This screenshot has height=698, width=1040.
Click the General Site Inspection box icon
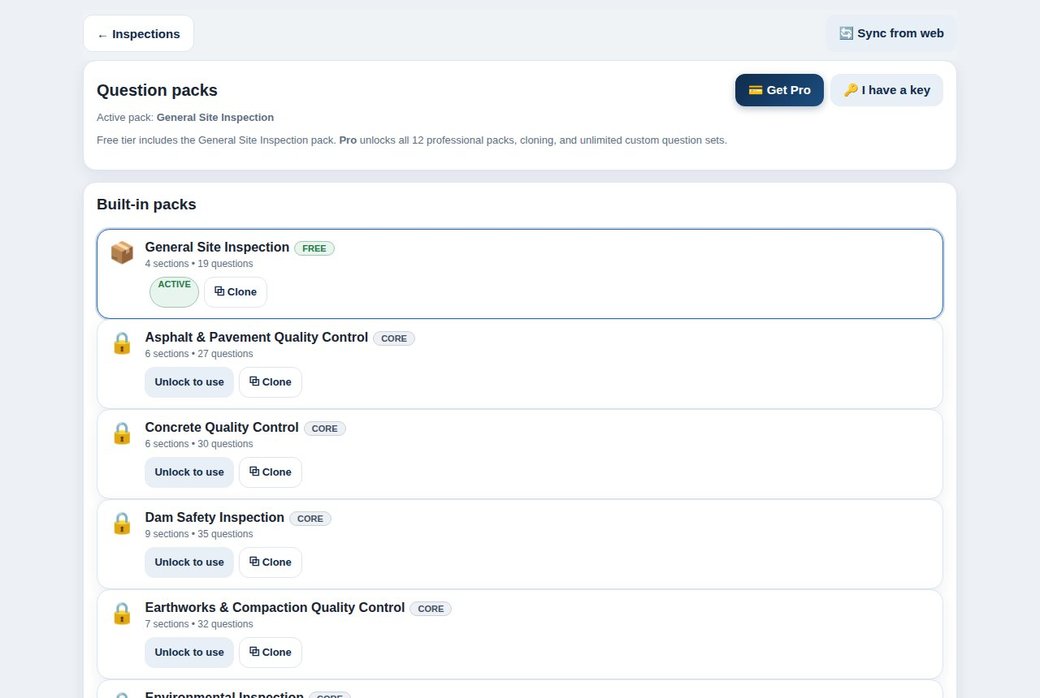point(122,252)
